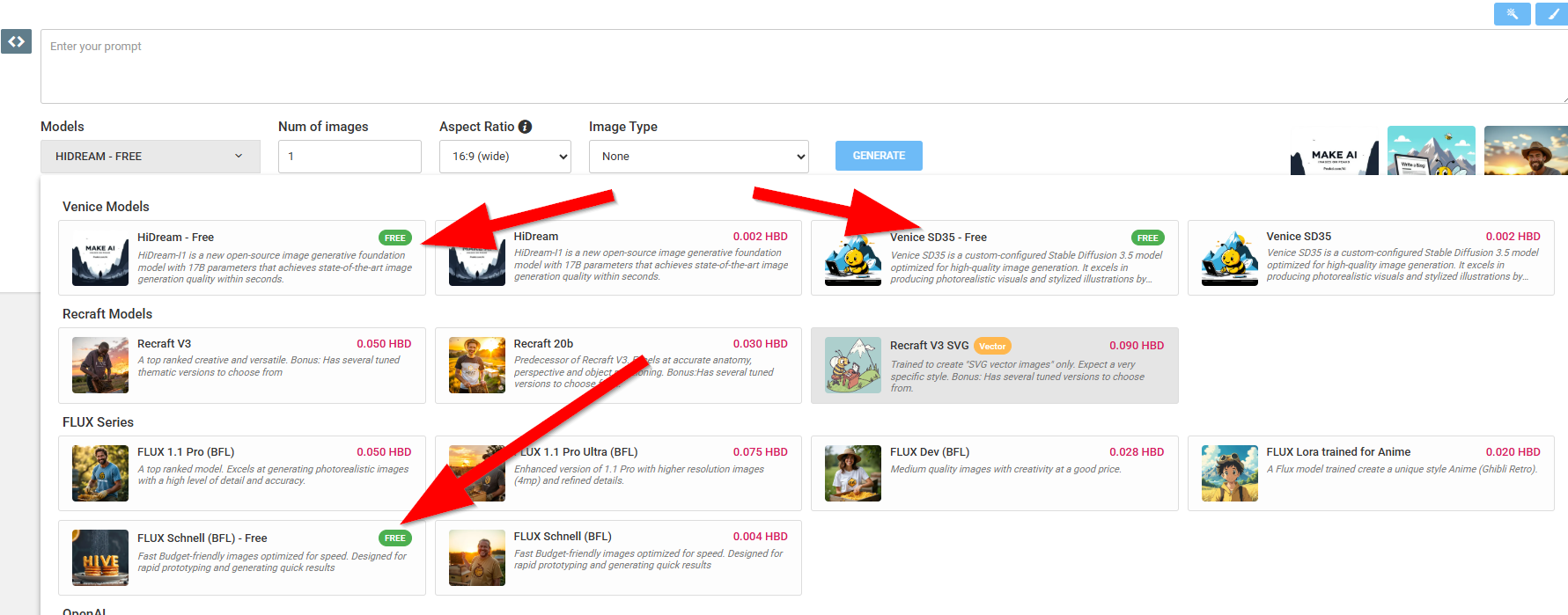Click the GENERATE button
The image size is (1568, 615).
(879, 156)
